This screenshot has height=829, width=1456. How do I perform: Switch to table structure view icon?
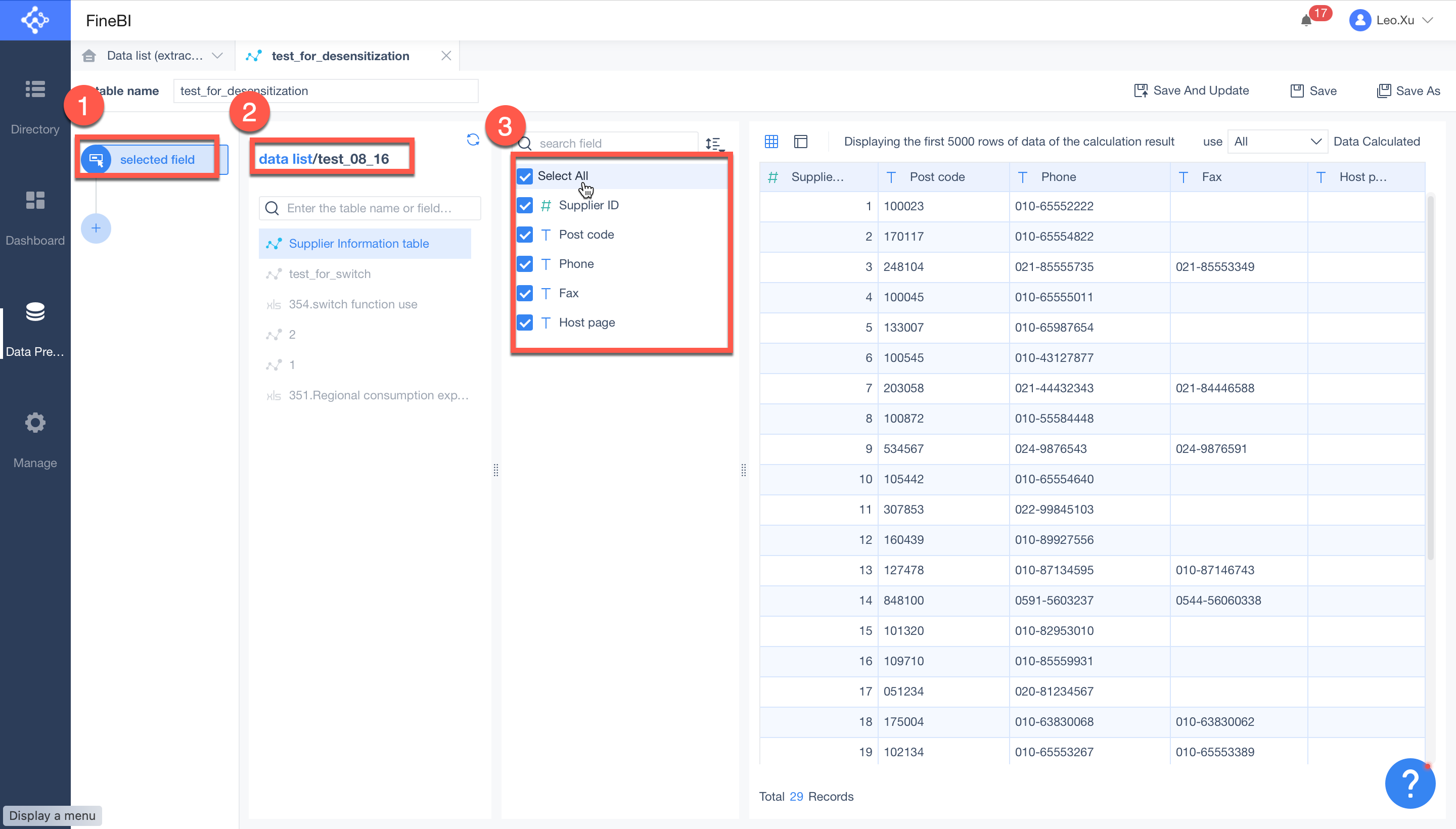(801, 141)
